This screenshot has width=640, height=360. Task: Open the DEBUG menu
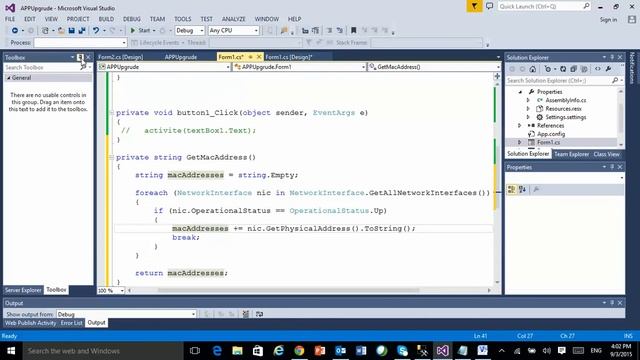(x=131, y=19)
